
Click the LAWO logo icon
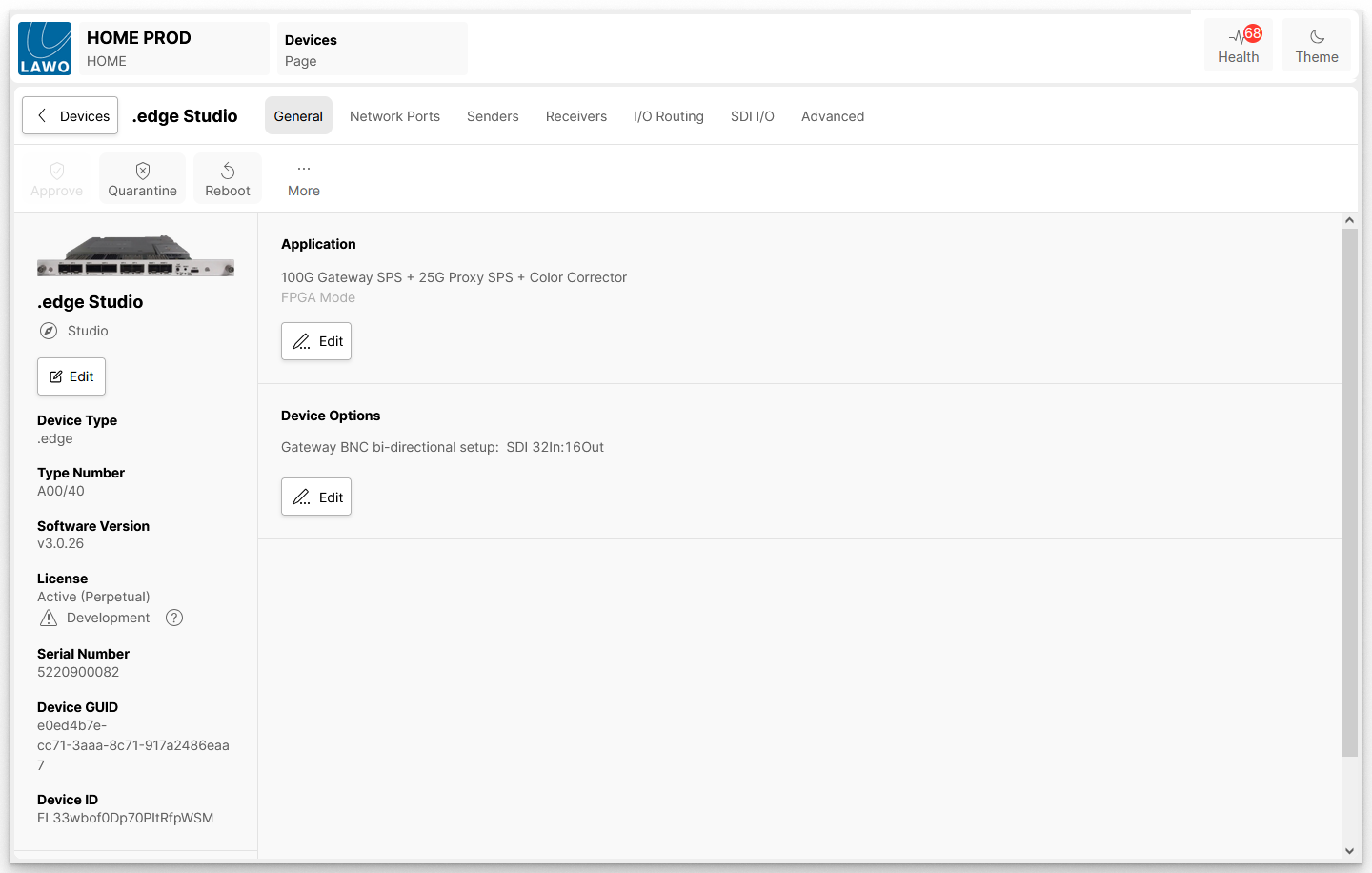pyautogui.click(x=45, y=49)
